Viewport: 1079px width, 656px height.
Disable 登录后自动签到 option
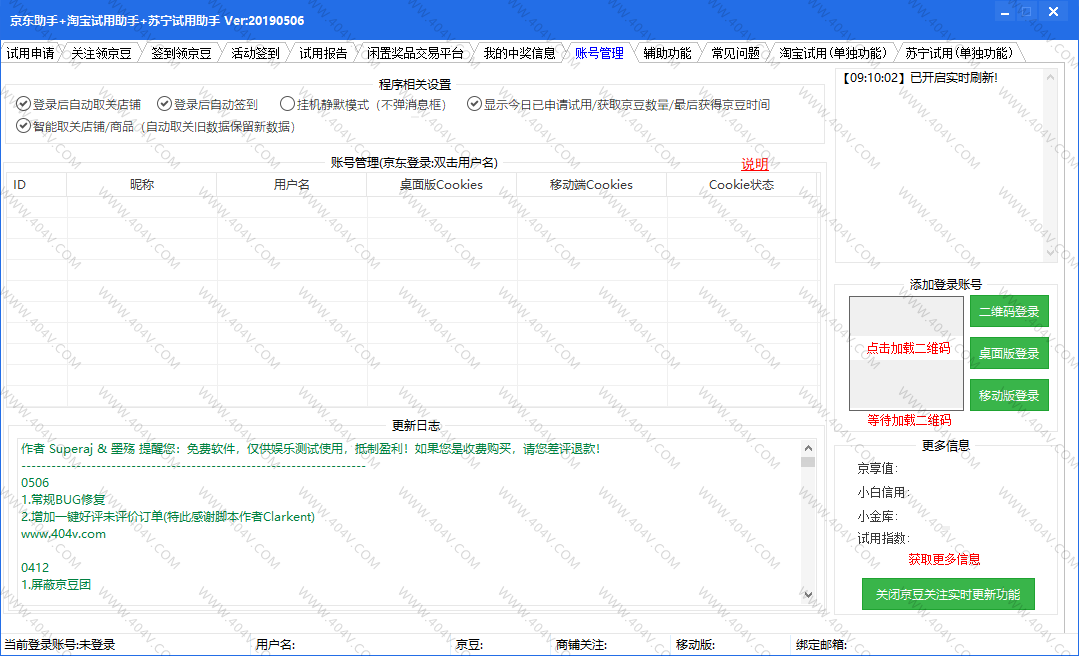point(165,104)
